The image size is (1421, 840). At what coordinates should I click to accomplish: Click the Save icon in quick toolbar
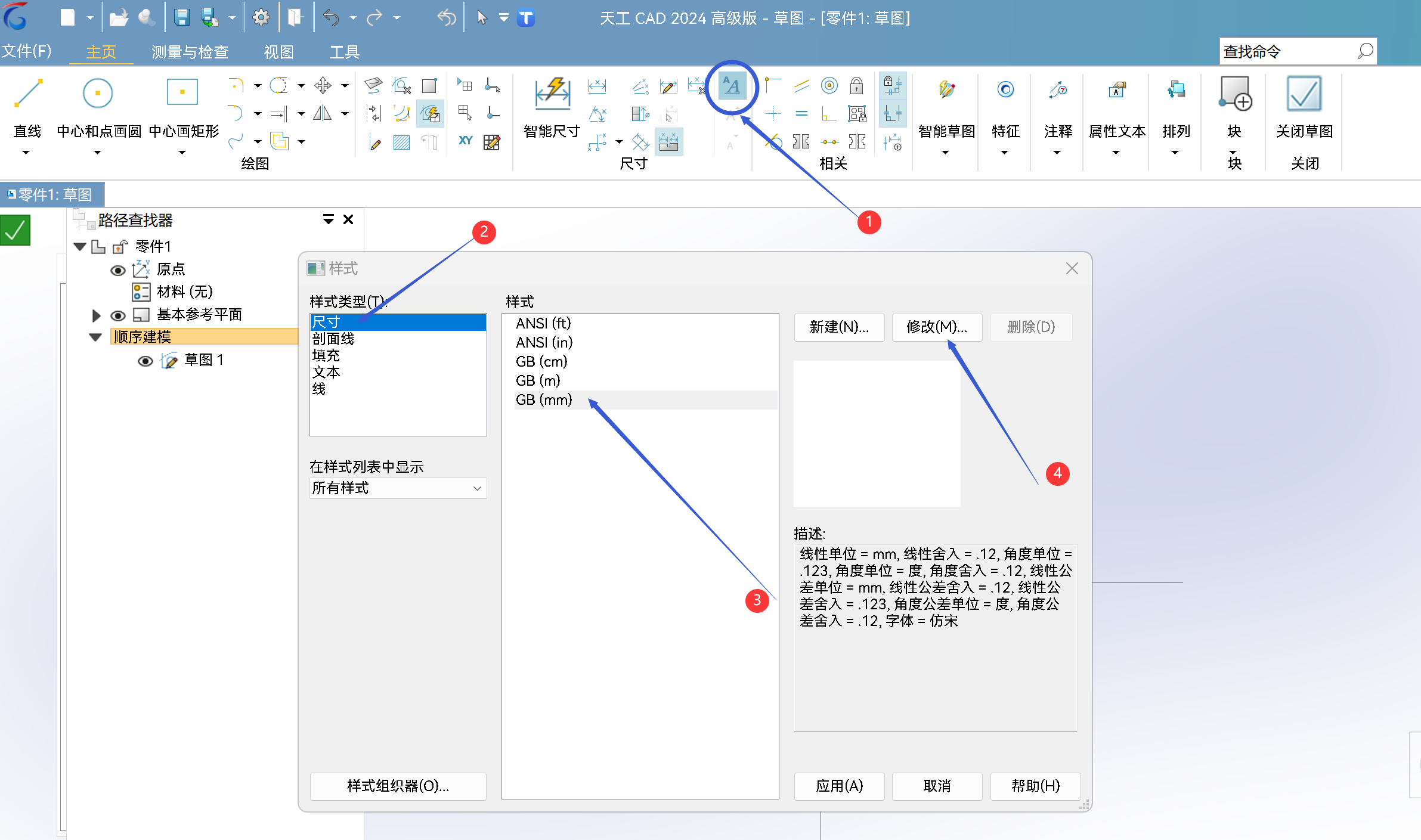tap(182, 18)
